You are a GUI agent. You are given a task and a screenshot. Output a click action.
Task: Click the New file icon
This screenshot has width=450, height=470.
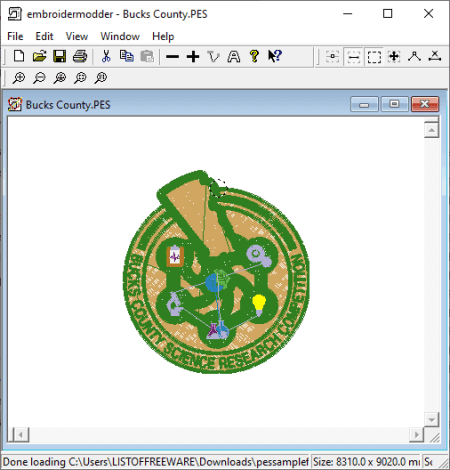coord(19,56)
